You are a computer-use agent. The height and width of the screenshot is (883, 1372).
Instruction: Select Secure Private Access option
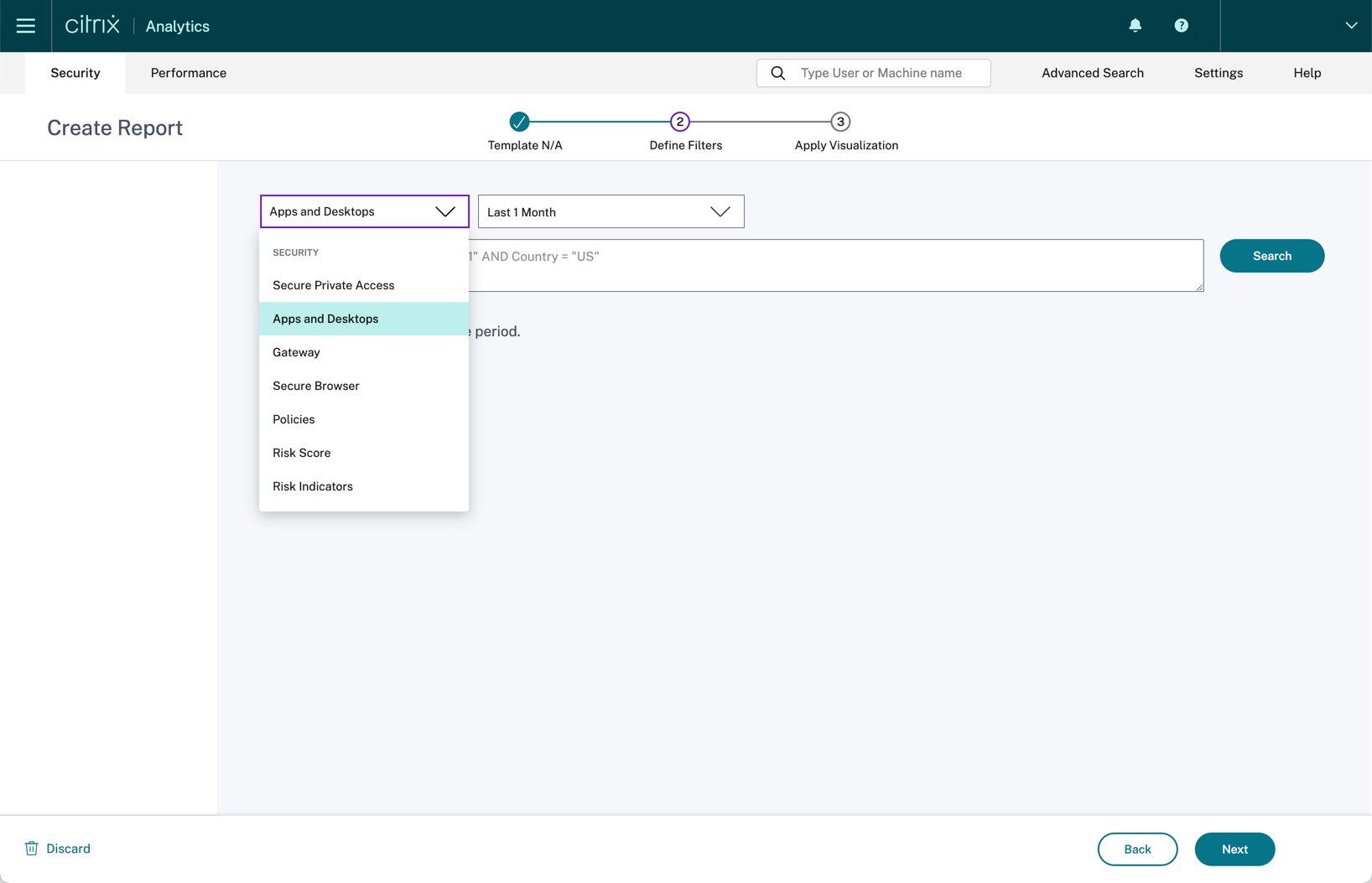[x=333, y=285]
